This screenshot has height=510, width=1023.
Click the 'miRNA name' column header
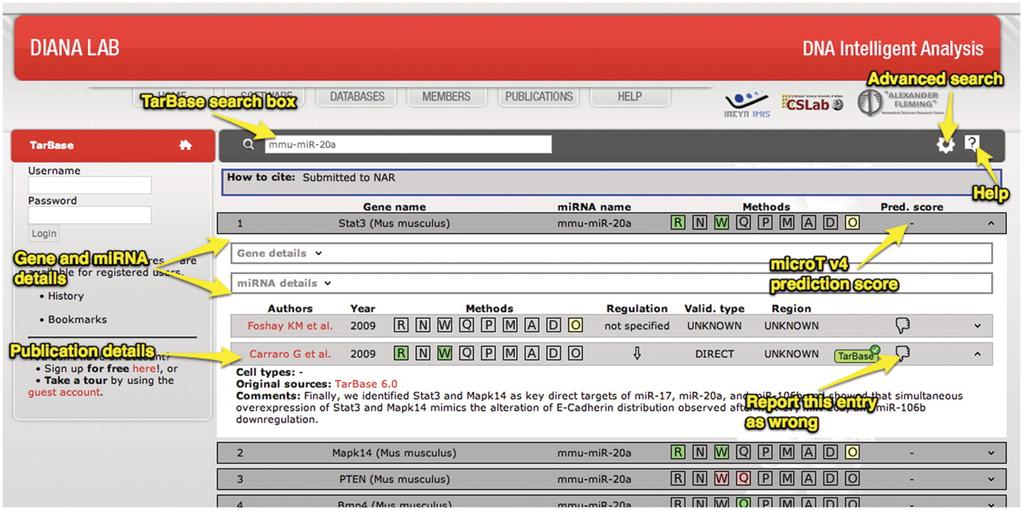tap(594, 207)
